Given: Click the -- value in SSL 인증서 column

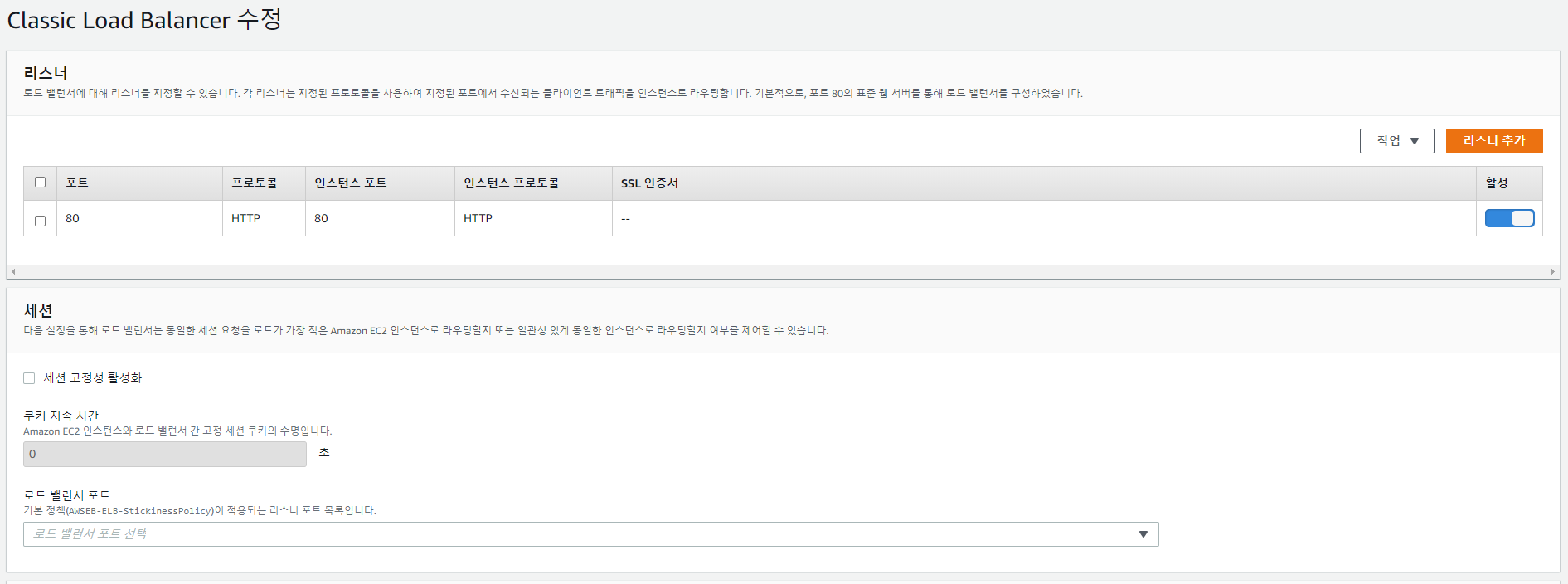Looking at the screenshot, I should (x=625, y=219).
